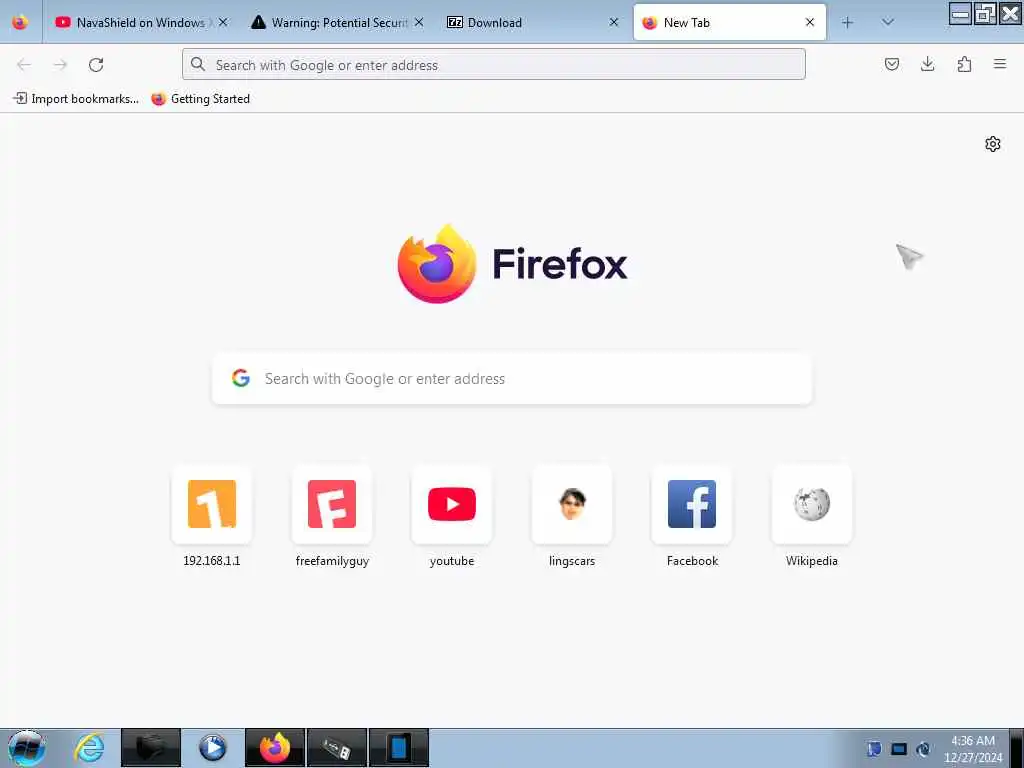Restore down the Firefox window

pyautogui.click(x=985, y=13)
